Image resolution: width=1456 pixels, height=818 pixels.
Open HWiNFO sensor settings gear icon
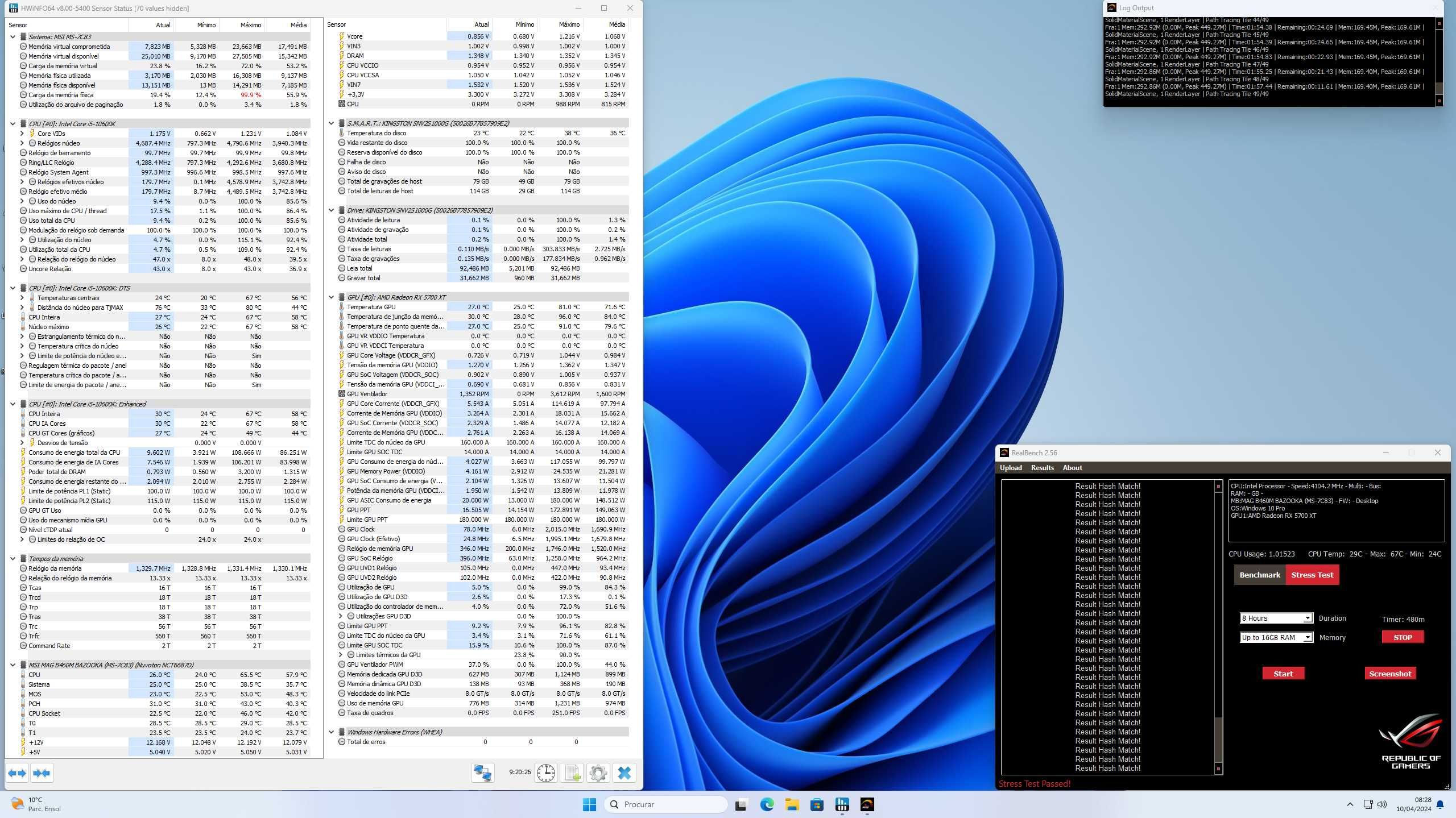(598, 773)
